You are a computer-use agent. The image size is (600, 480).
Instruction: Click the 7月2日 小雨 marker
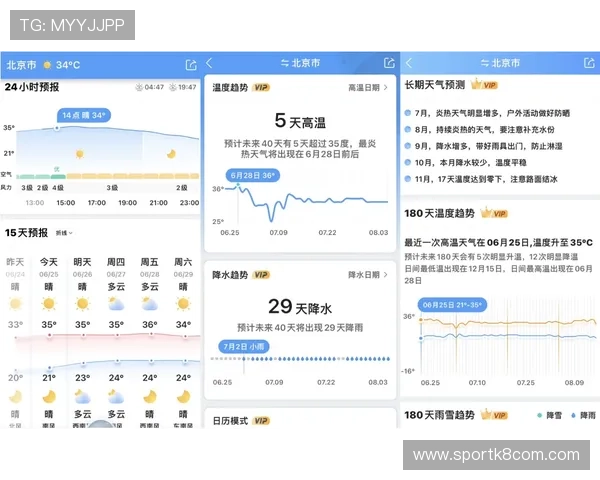coord(244,347)
